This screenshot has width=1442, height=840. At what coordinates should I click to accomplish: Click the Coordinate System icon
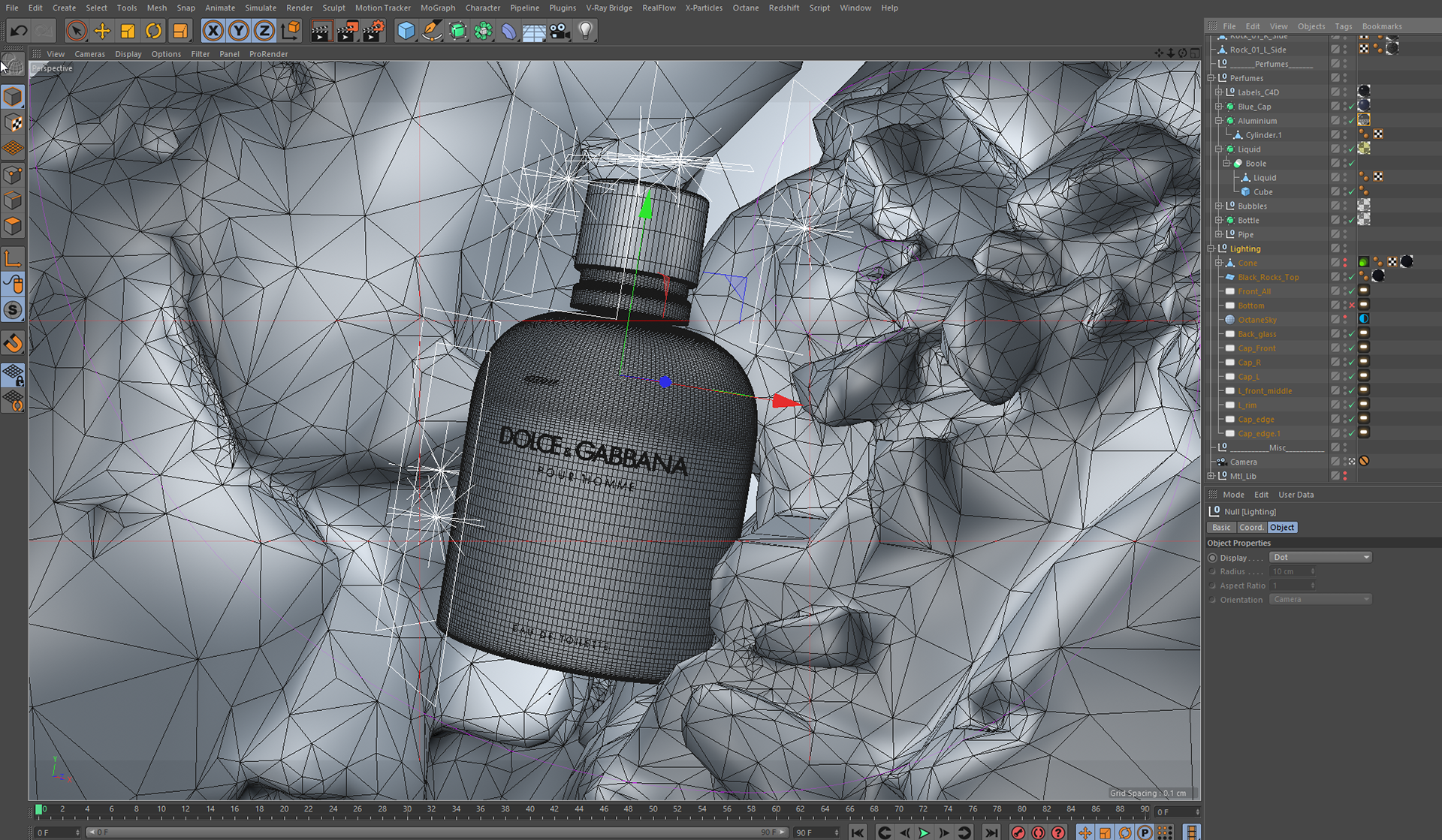click(x=291, y=31)
